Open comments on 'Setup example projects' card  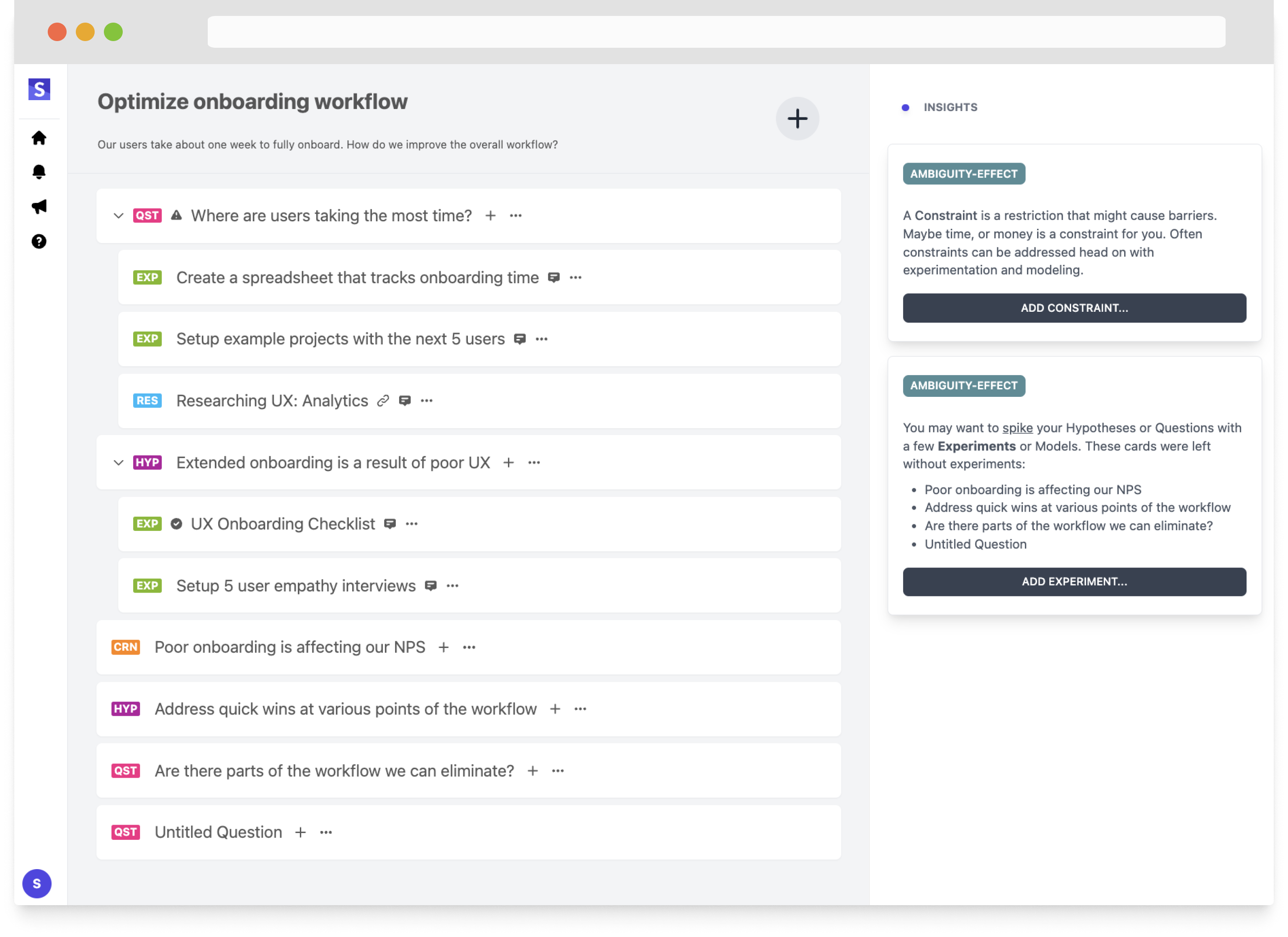(x=520, y=339)
